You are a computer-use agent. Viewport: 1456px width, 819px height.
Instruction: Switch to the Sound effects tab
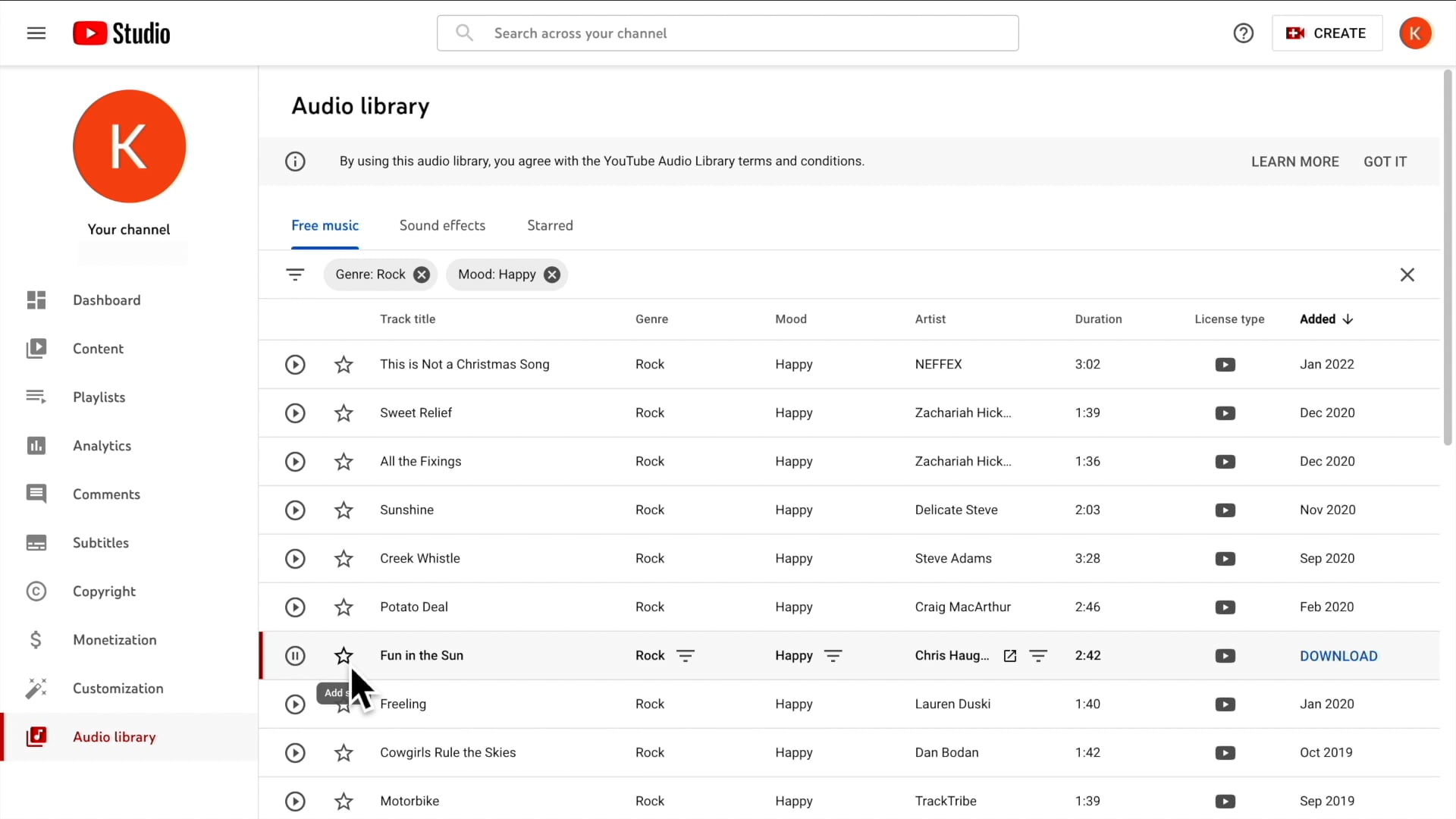442,226
